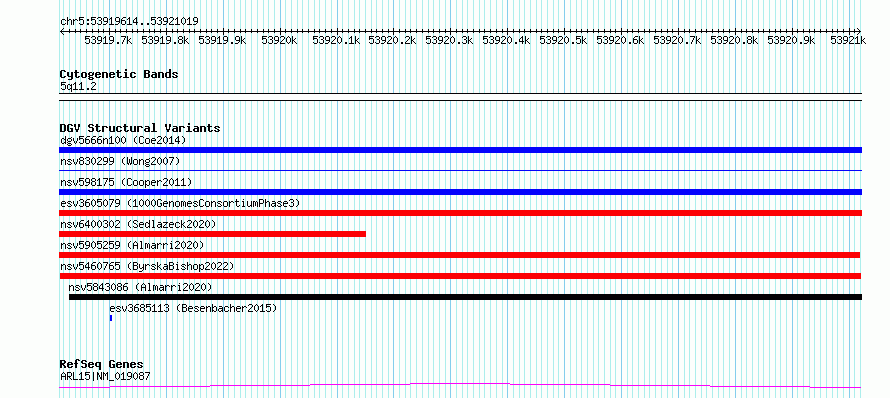Click the DGV Structural Variants track title

tap(140, 128)
